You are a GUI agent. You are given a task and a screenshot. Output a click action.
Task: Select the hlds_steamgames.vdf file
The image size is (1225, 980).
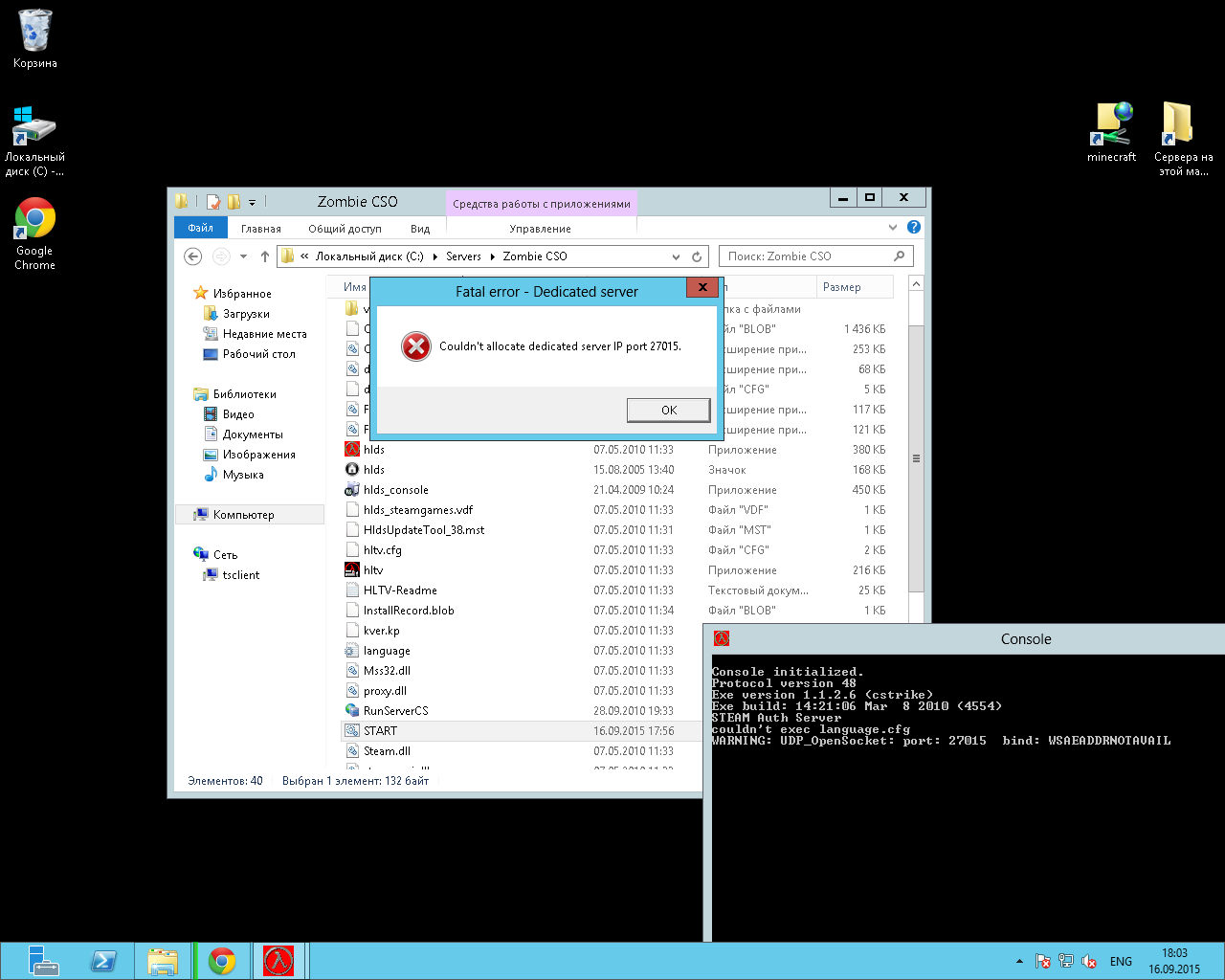click(x=616, y=510)
